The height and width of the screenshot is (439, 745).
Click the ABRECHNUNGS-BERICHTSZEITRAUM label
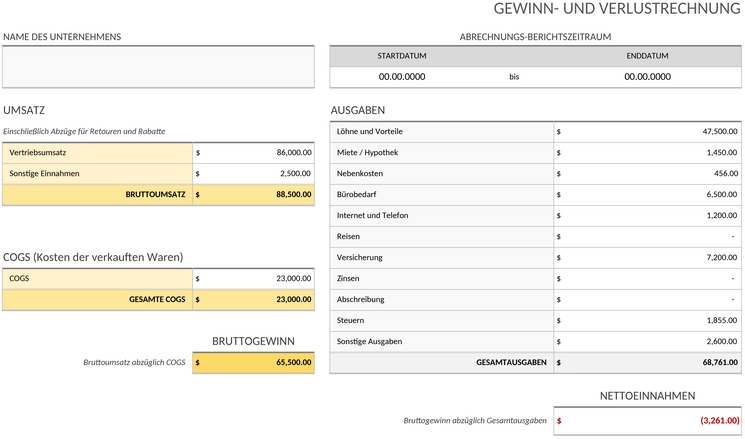[535, 37]
